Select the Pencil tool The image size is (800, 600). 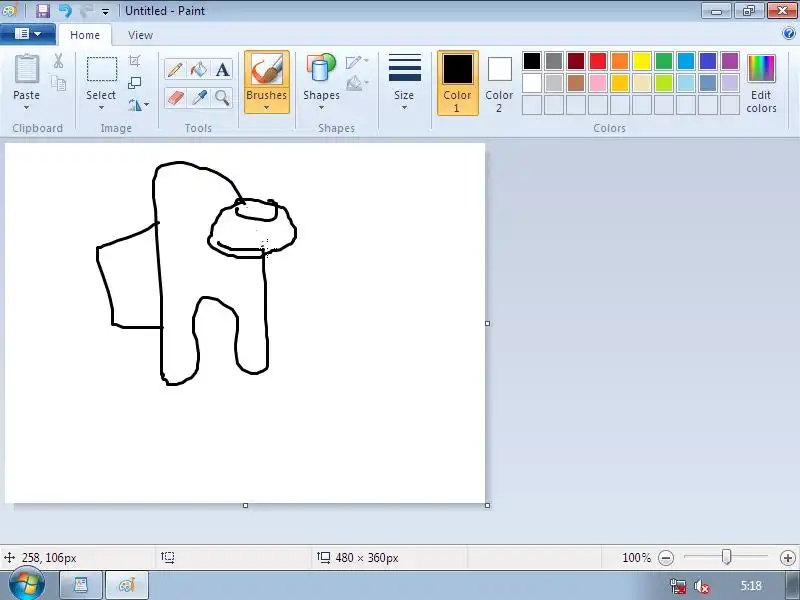tap(175, 69)
